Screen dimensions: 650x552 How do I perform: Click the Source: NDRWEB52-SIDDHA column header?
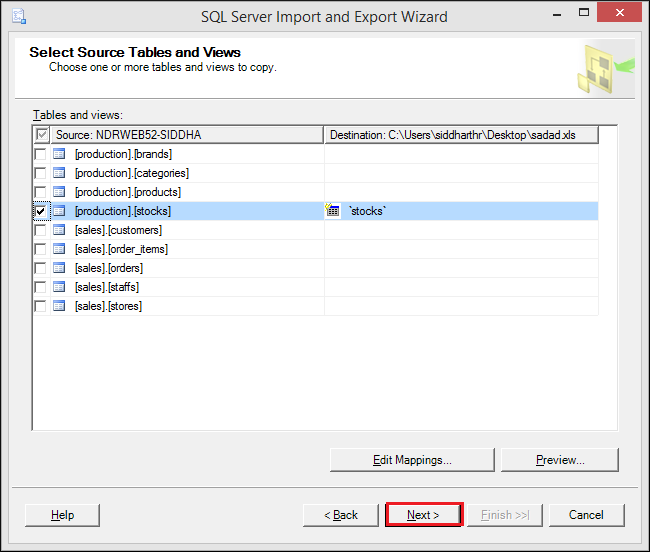tap(187, 135)
